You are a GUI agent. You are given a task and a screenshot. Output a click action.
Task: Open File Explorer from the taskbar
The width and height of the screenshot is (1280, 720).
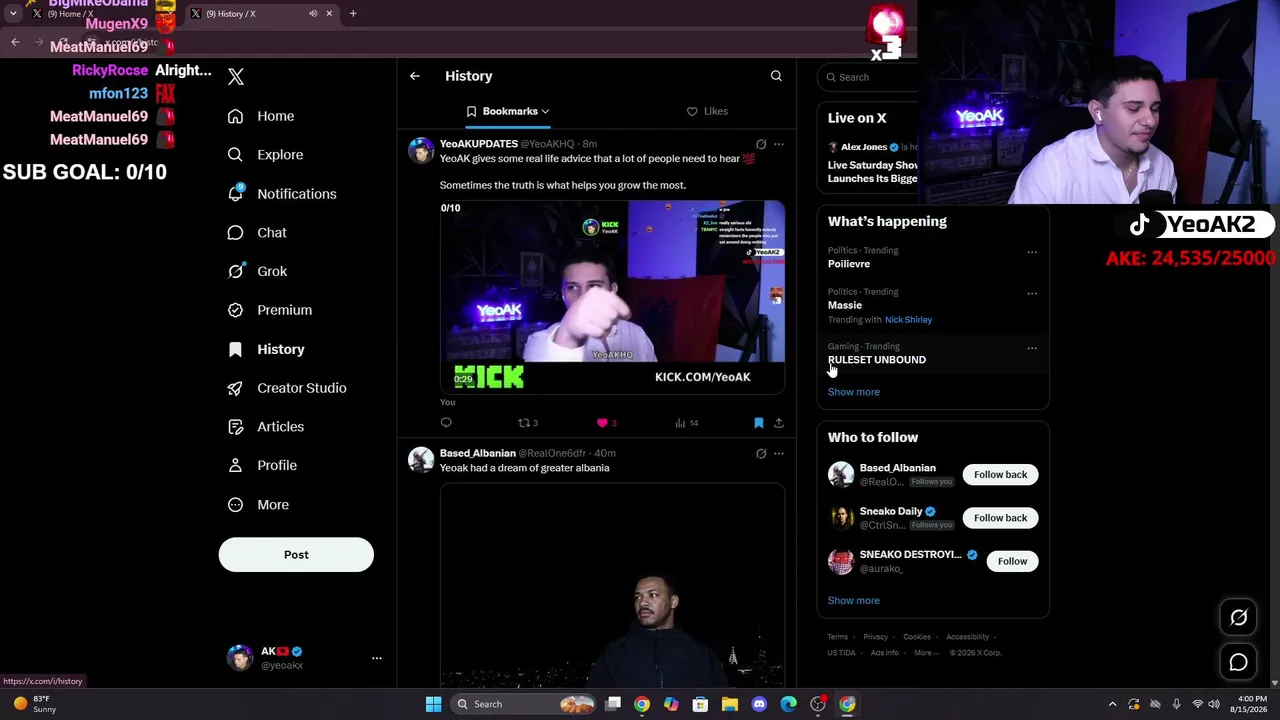730,704
